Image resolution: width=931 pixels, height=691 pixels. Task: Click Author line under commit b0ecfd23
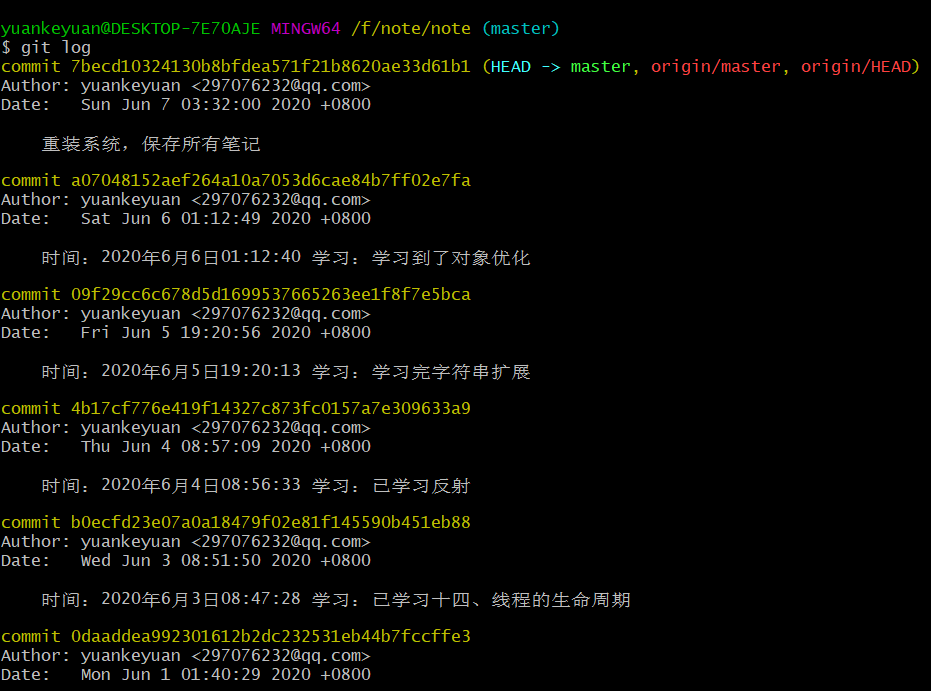(185, 541)
